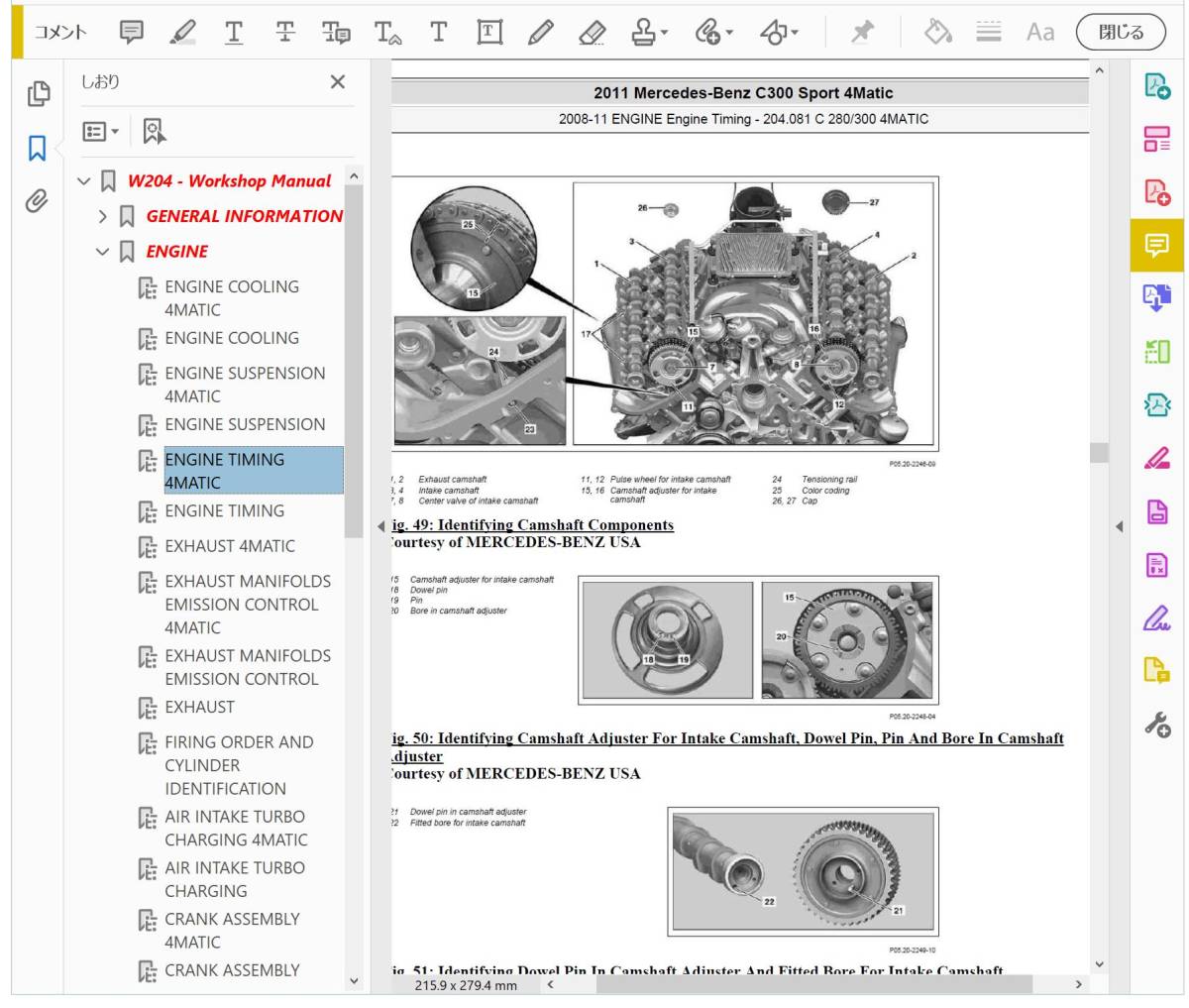Select the replace text note tool

[336, 32]
